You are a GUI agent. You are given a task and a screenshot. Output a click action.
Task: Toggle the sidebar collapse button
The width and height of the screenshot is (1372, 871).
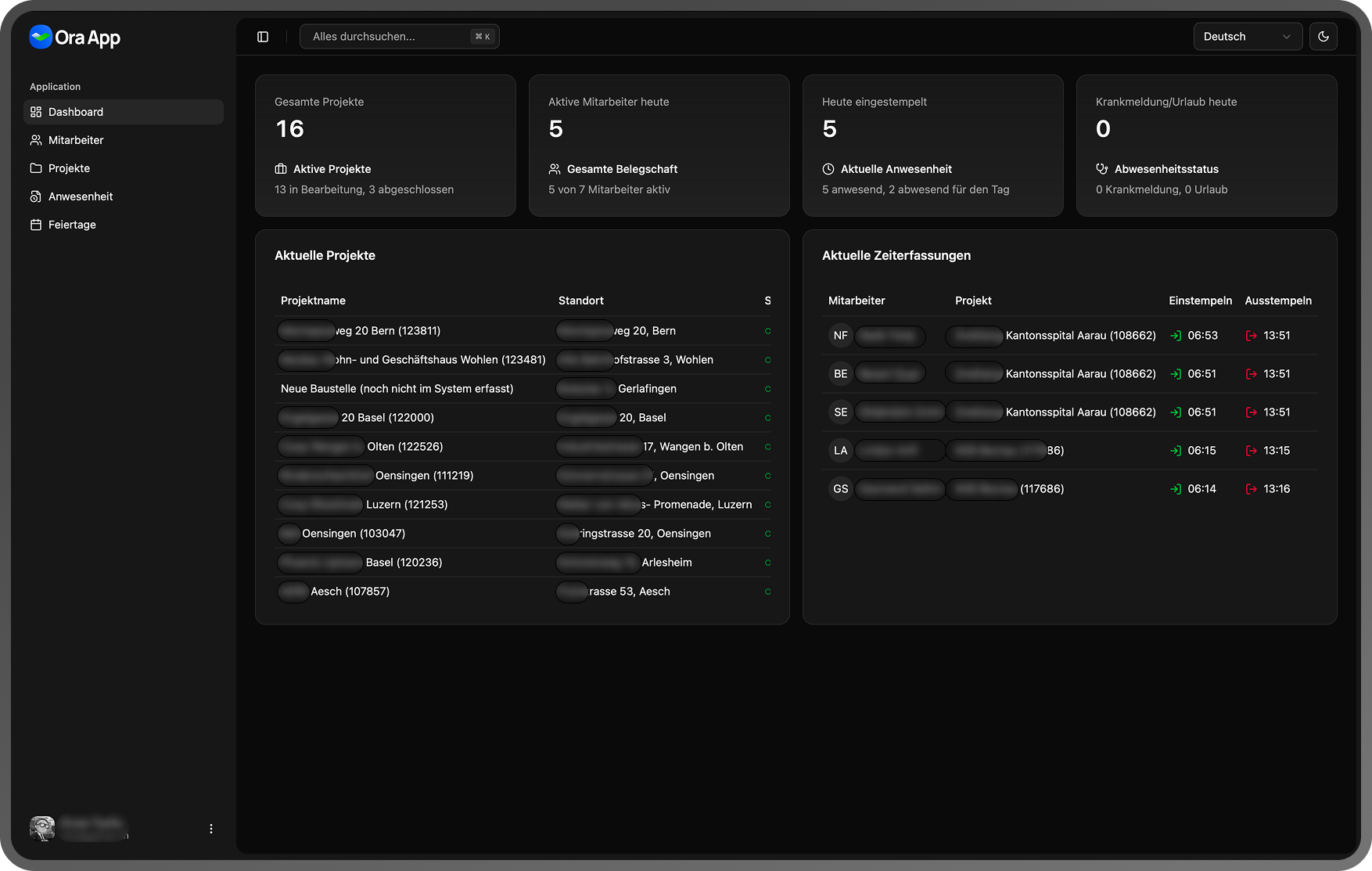click(x=262, y=36)
